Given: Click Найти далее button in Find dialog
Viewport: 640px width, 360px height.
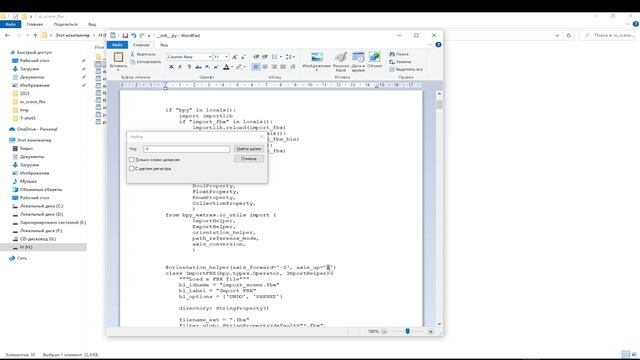Looking at the screenshot, I should click(249, 149).
